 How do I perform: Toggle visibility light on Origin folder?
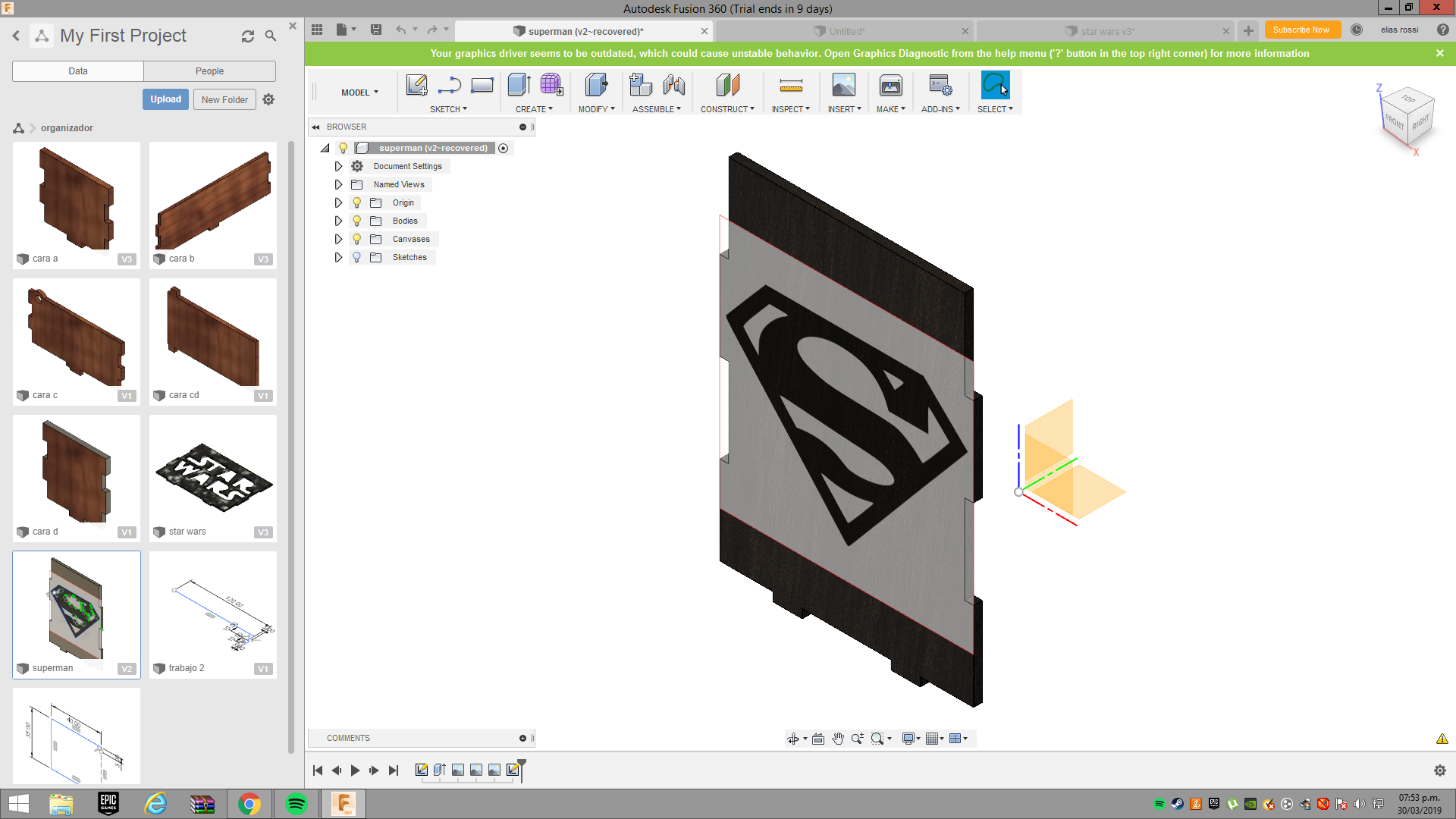click(357, 202)
